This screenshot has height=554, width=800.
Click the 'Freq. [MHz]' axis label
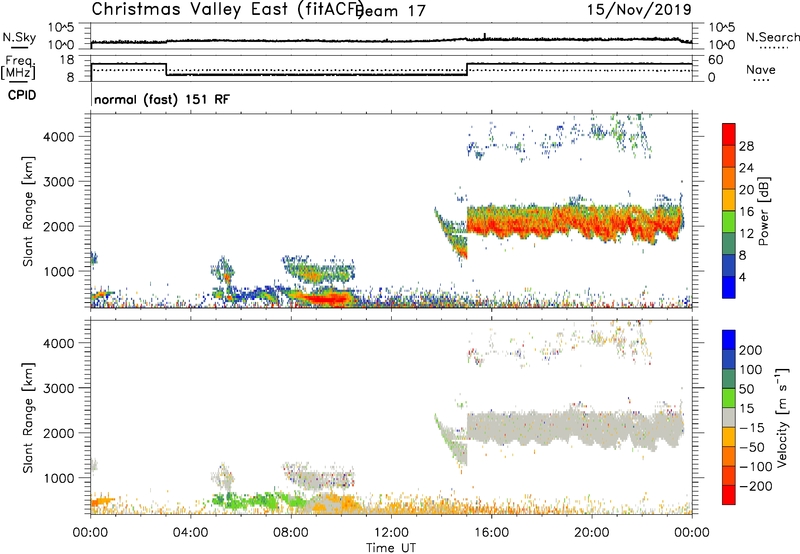point(18,67)
